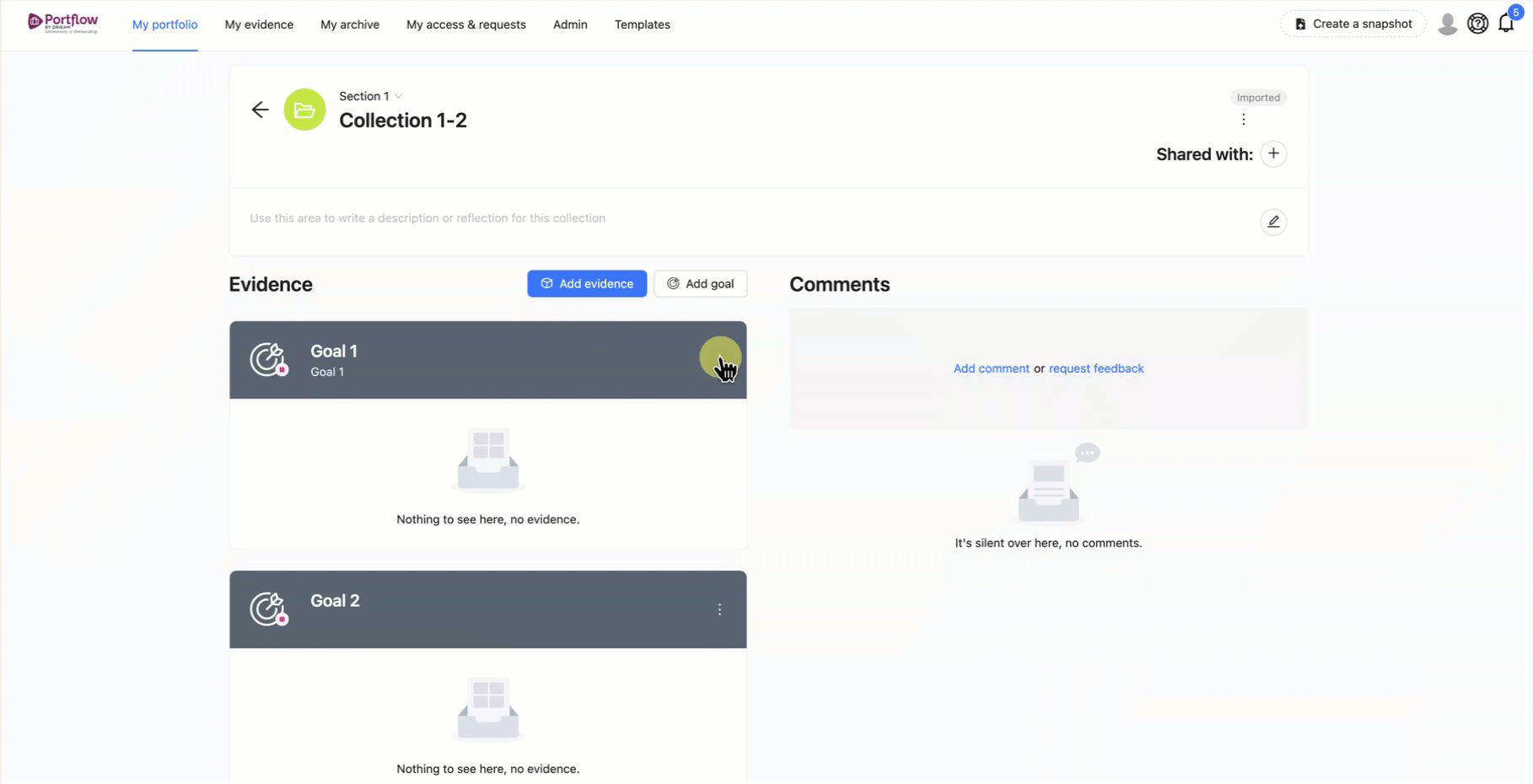Screen dimensions: 1533x784
Task: Open the Templates tab
Action: pyautogui.click(x=643, y=24)
